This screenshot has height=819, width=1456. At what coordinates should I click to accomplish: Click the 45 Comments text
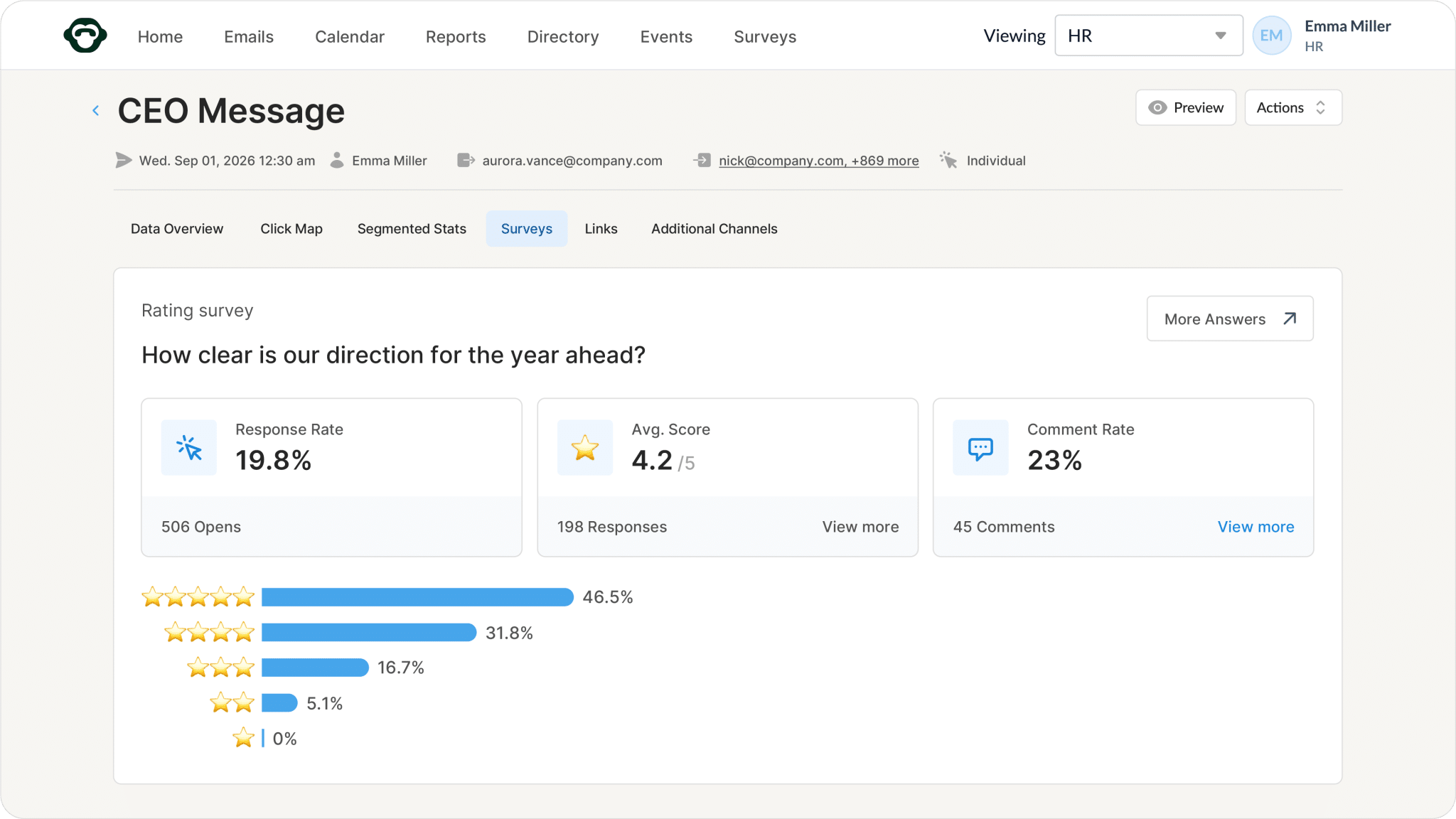tap(1004, 527)
